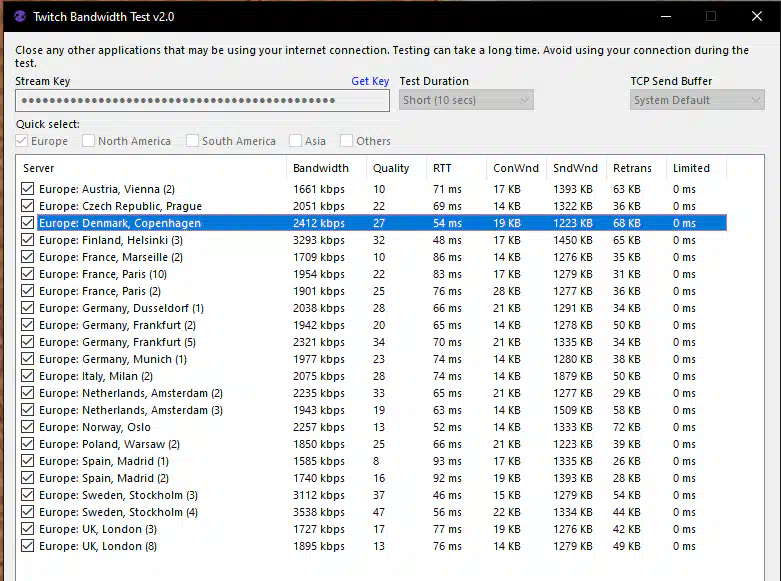Screen dimensions: 781x581
Task: Uncheck the UK, London (3) server
Action: click(28, 529)
